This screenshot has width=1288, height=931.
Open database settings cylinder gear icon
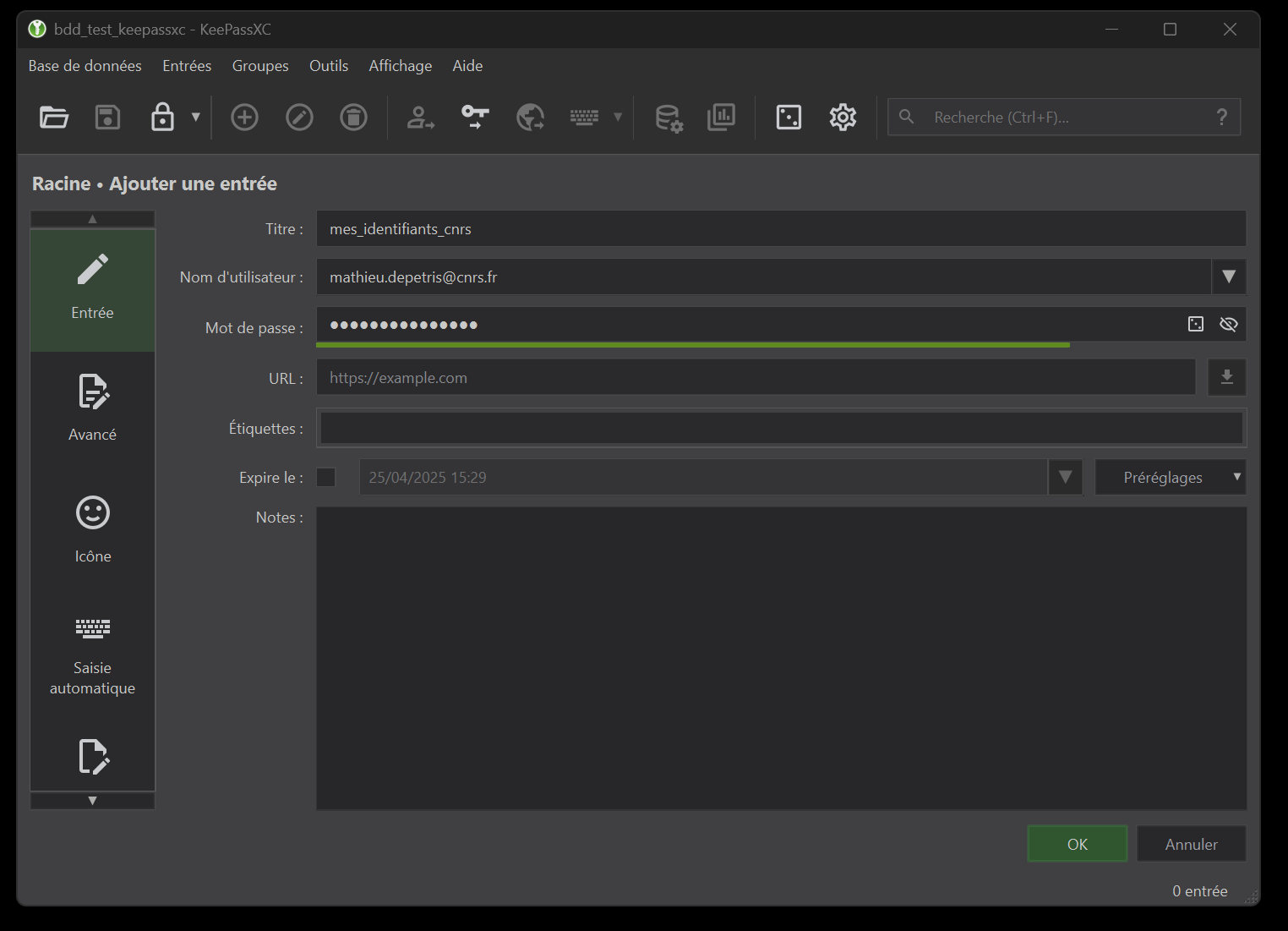coord(669,118)
